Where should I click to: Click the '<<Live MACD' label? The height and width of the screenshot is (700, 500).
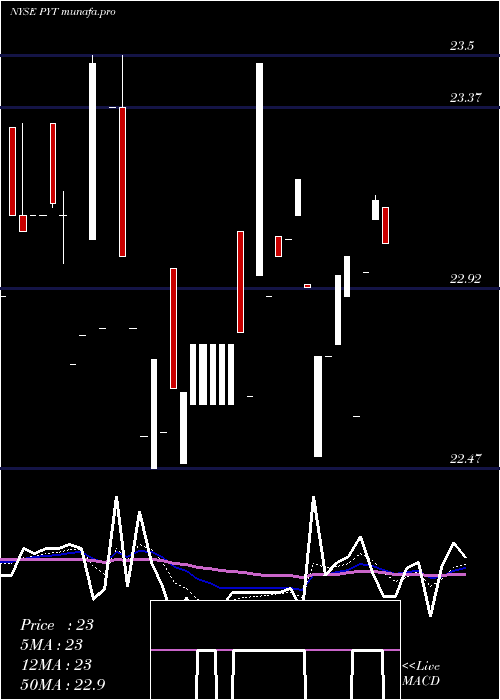click(x=421, y=674)
